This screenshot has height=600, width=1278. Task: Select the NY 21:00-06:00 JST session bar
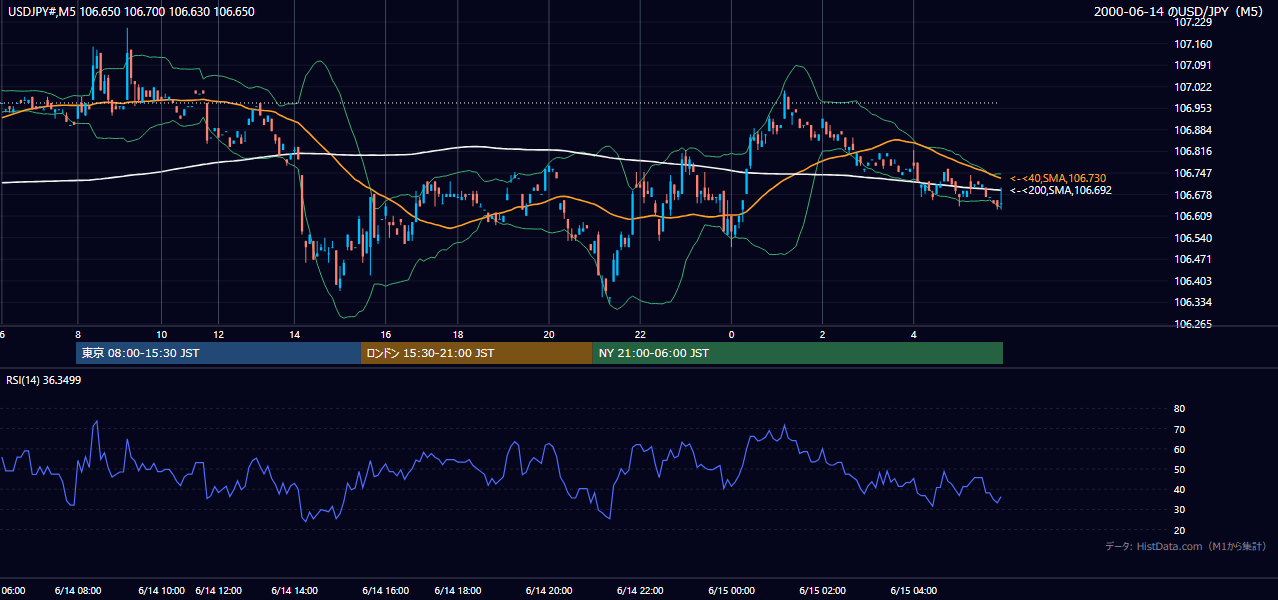(798, 353)
